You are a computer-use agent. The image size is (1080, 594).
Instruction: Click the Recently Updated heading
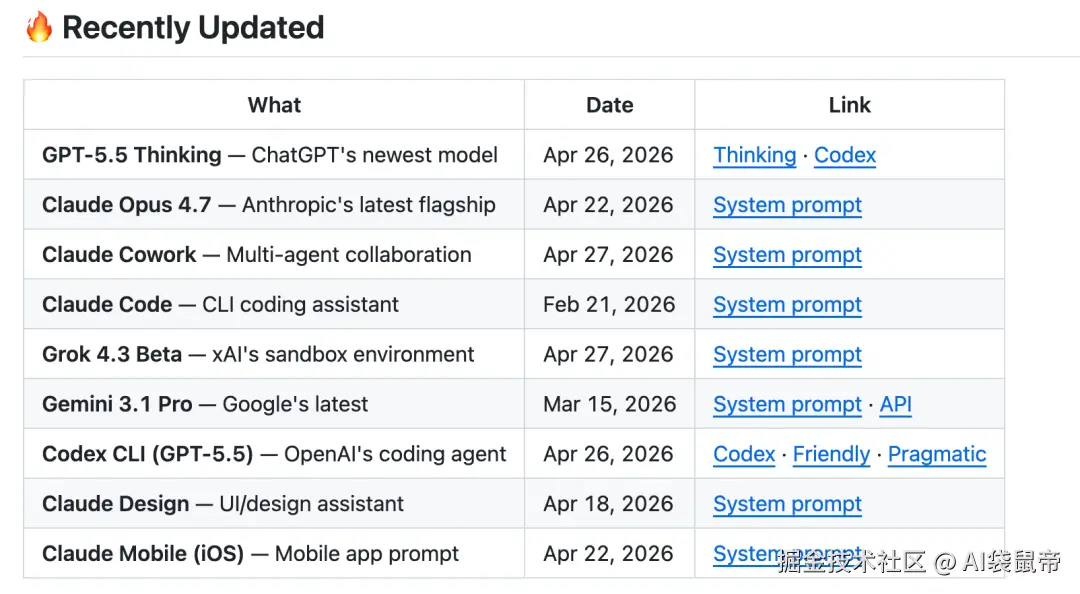193,28
